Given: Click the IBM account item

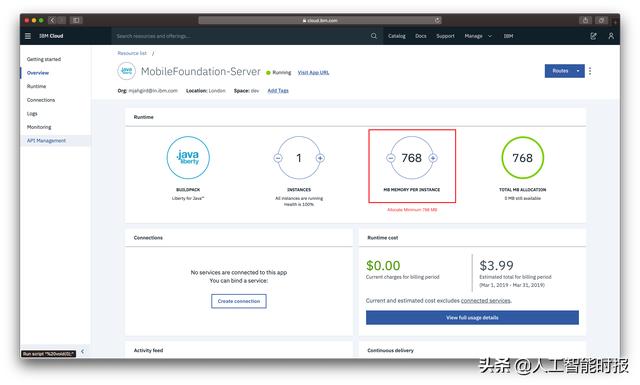Looking at the screenshot, I should (508, 36).
